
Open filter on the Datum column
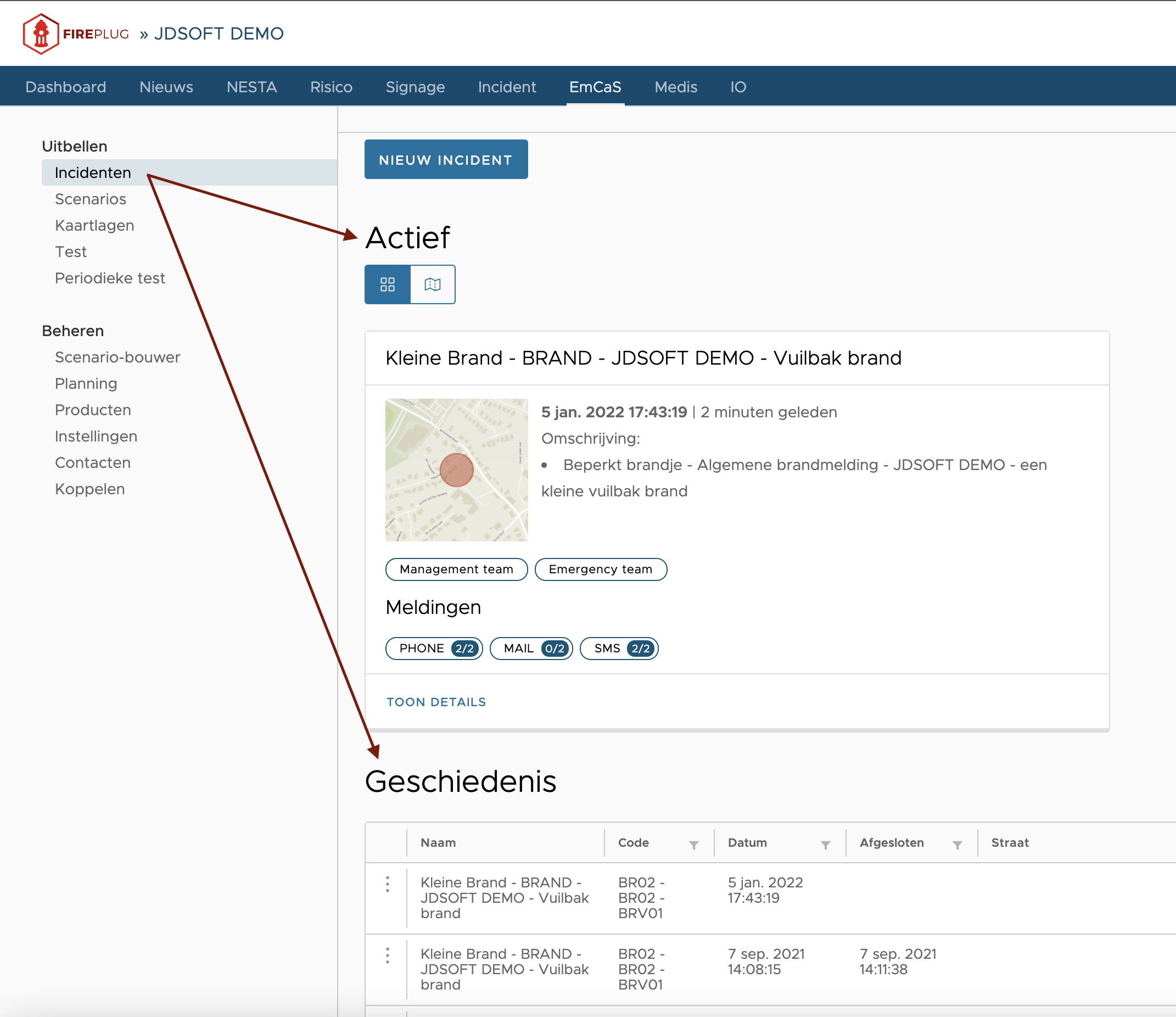point(825,845)
